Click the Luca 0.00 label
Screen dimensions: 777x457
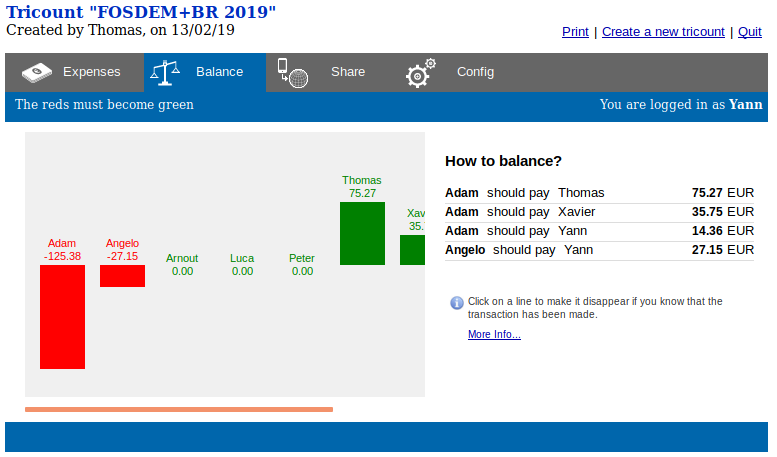click(242, 265)
